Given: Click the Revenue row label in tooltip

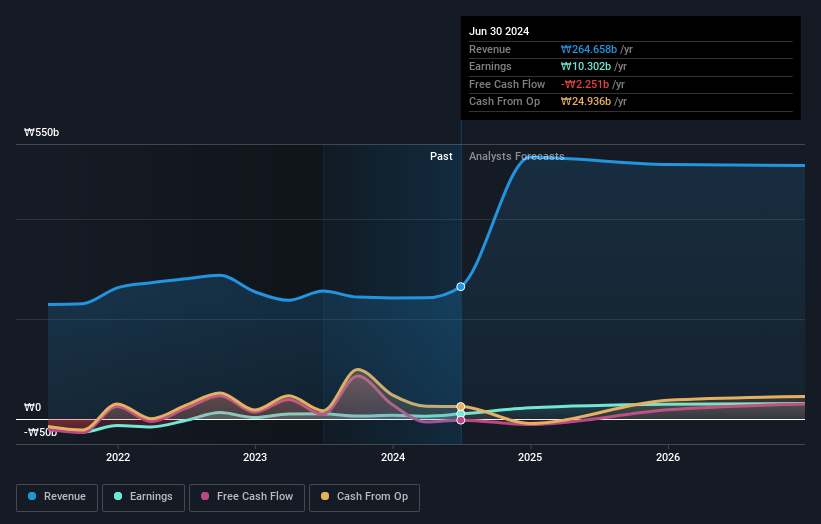Looking at the screenshot, I should (490, 49).
